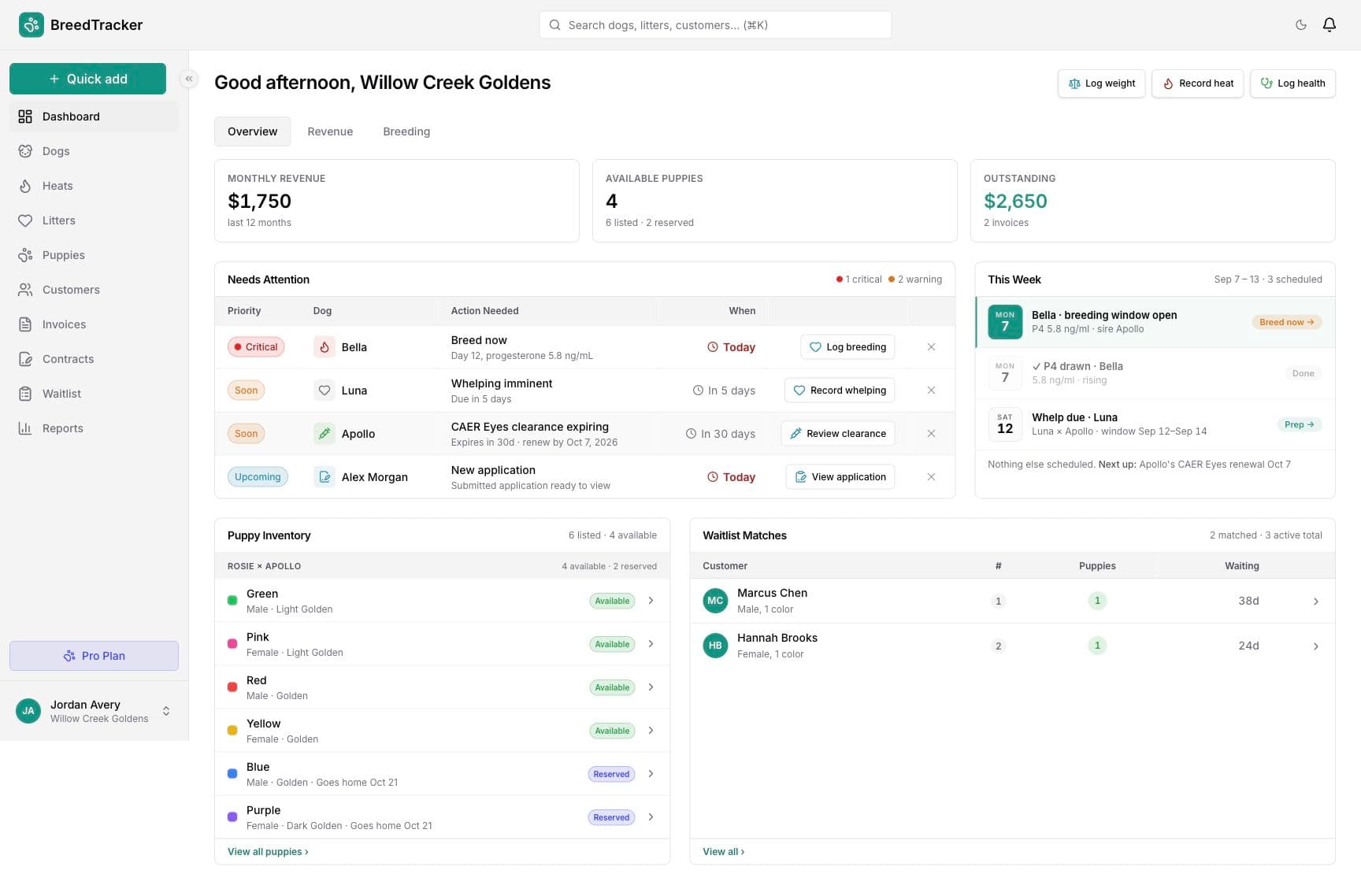Click Log health button

pos(1292,83)
